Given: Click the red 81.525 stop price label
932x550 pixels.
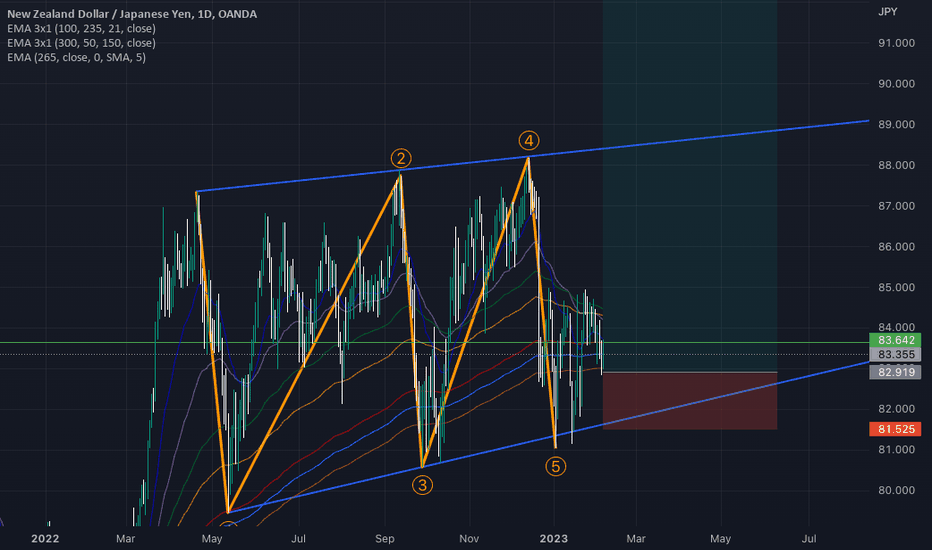Looking at the screenshot, I should click(895, 429).
